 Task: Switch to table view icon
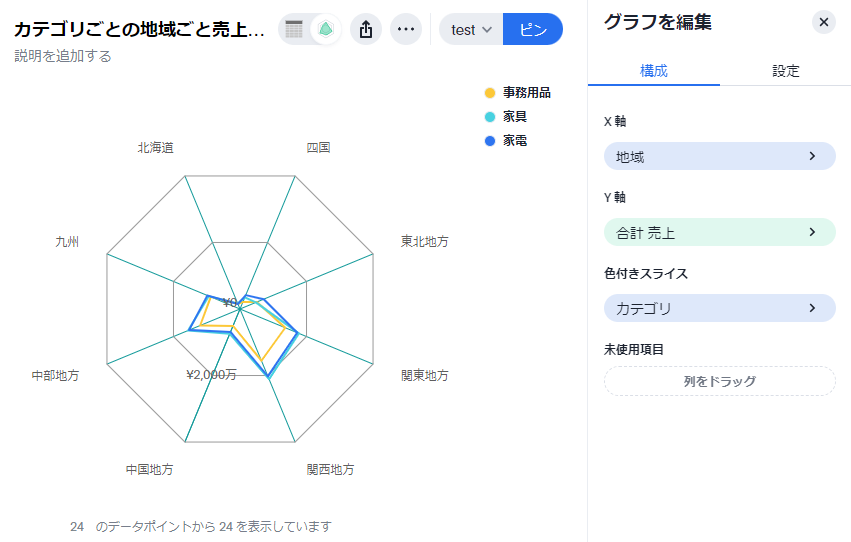pos(294,30)
